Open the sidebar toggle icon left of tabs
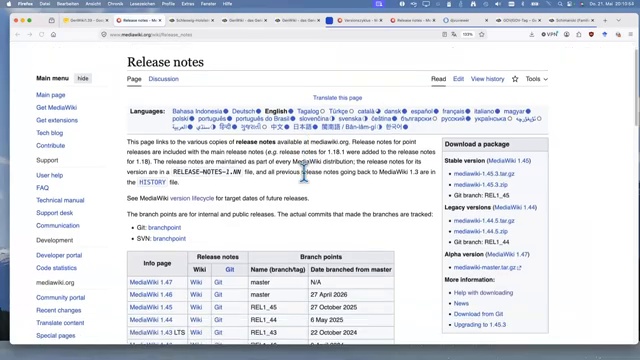 (x=51, y=20)
